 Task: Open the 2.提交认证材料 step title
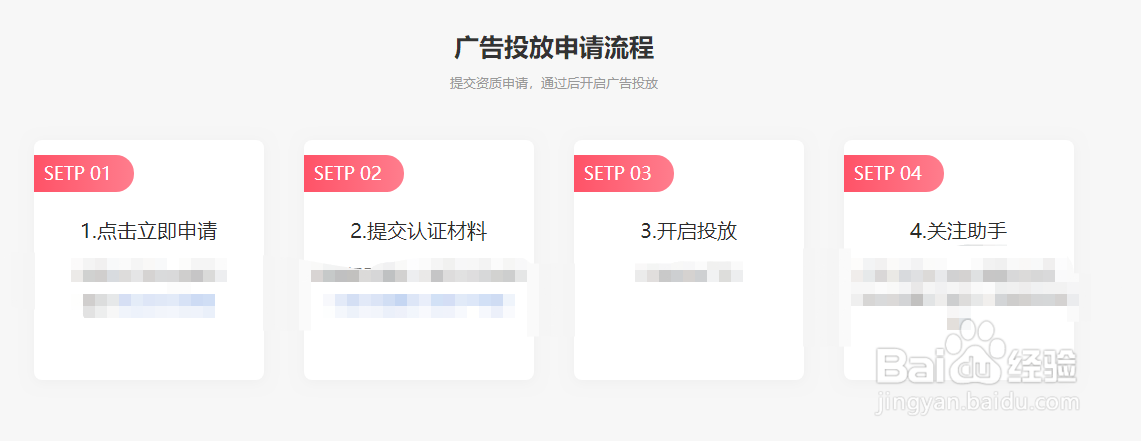click(x=419, y=231)
